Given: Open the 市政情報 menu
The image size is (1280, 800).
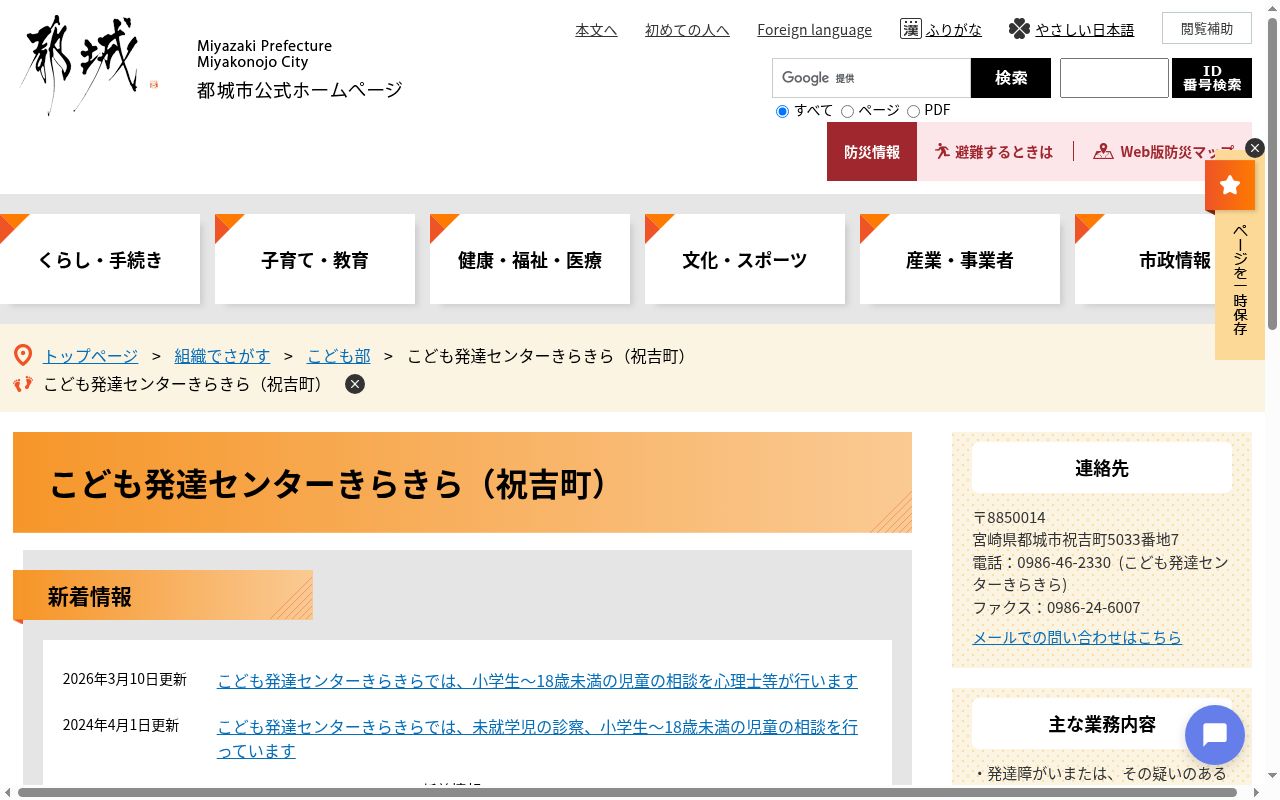Looking at the screenshot, I should click(1170, 259).
